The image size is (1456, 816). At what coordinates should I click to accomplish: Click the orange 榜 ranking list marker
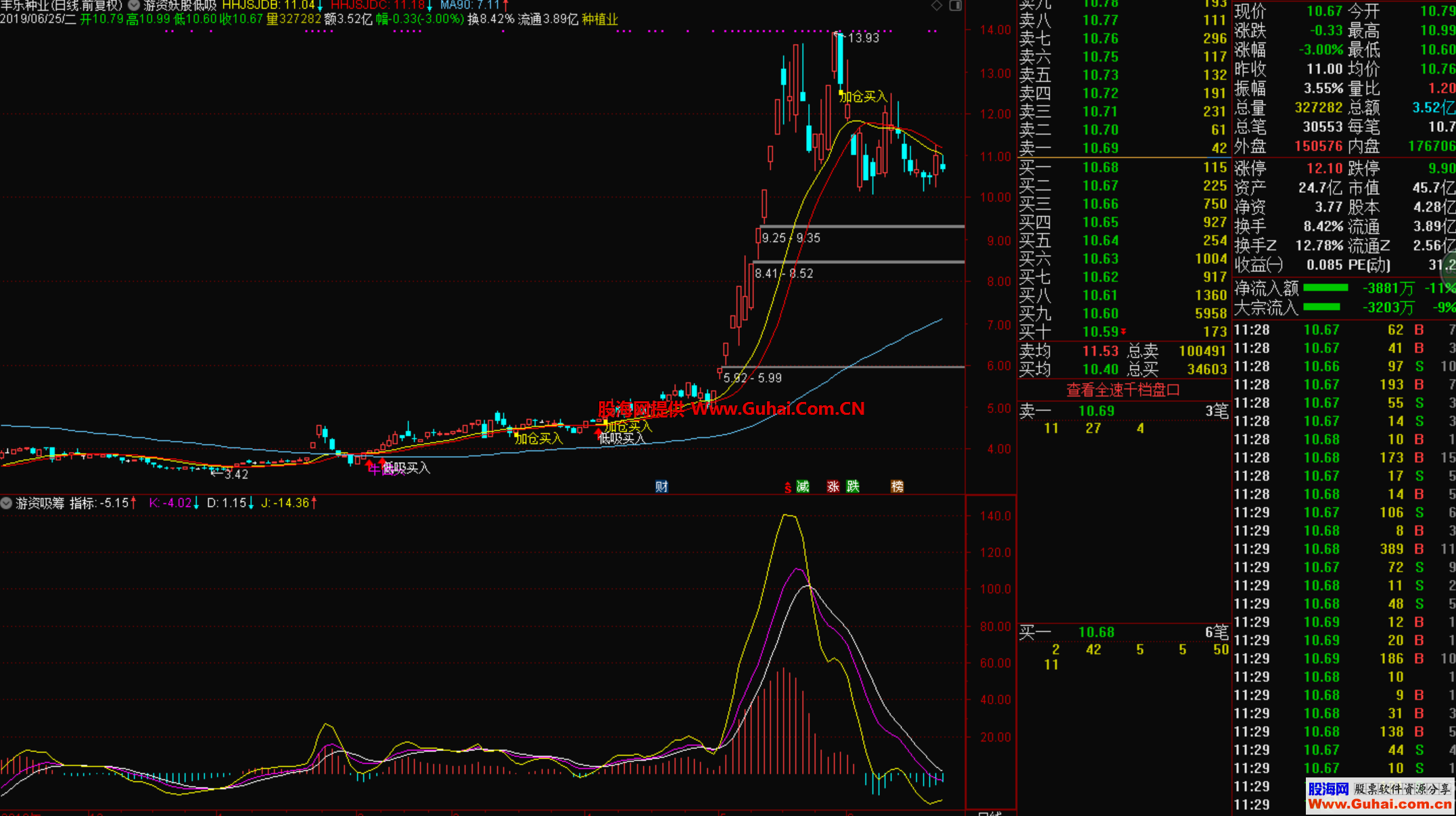[897, 486]
